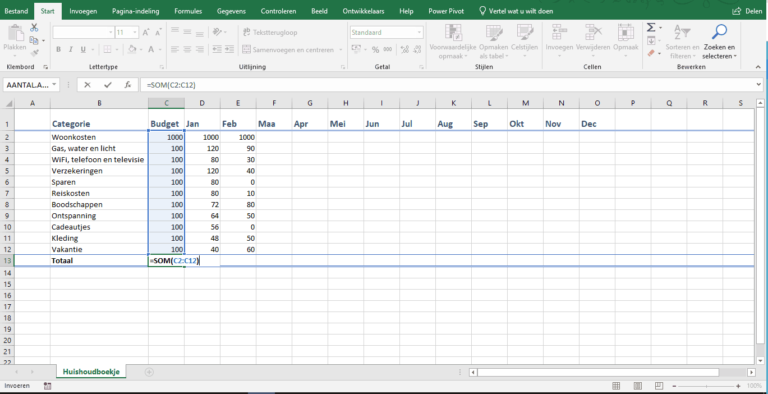Click the Invoegen cells button
Screen dimensions: 768x394
coord(559,42)
